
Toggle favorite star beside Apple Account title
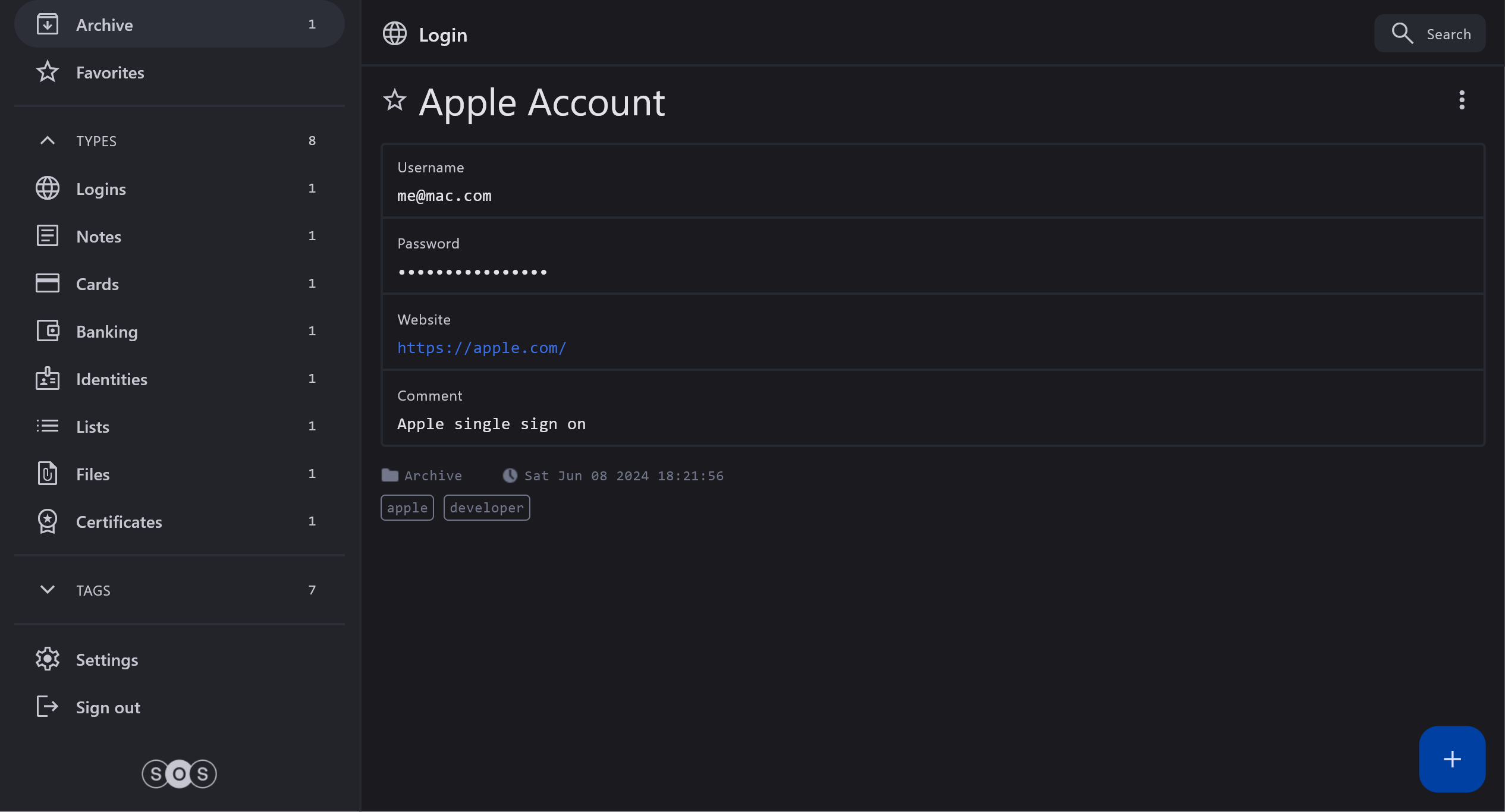click(394, 100)
